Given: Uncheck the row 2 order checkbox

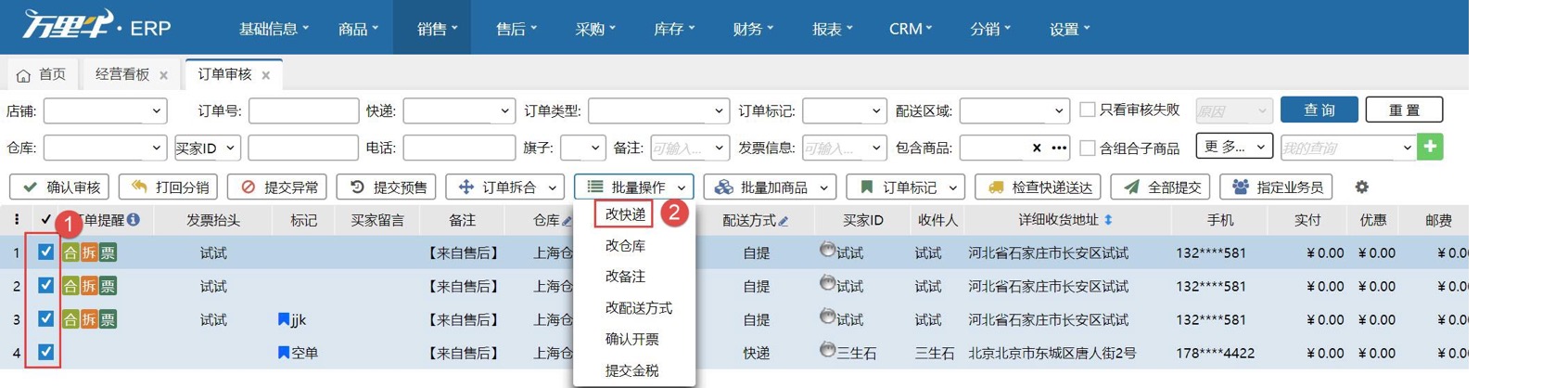Looking at the screenshot, I should (45, 285).
